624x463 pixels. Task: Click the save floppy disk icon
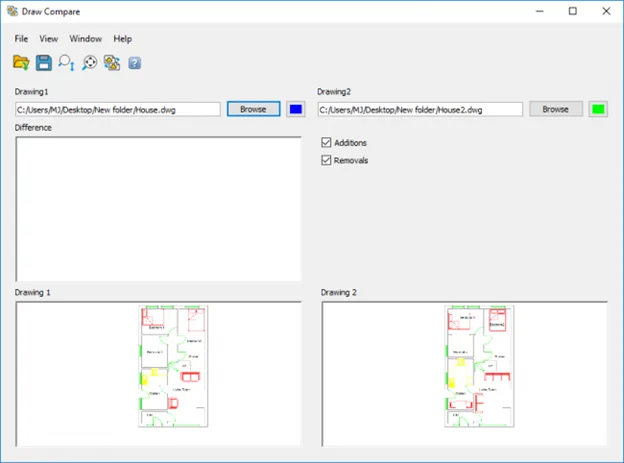tap(43, 63)
